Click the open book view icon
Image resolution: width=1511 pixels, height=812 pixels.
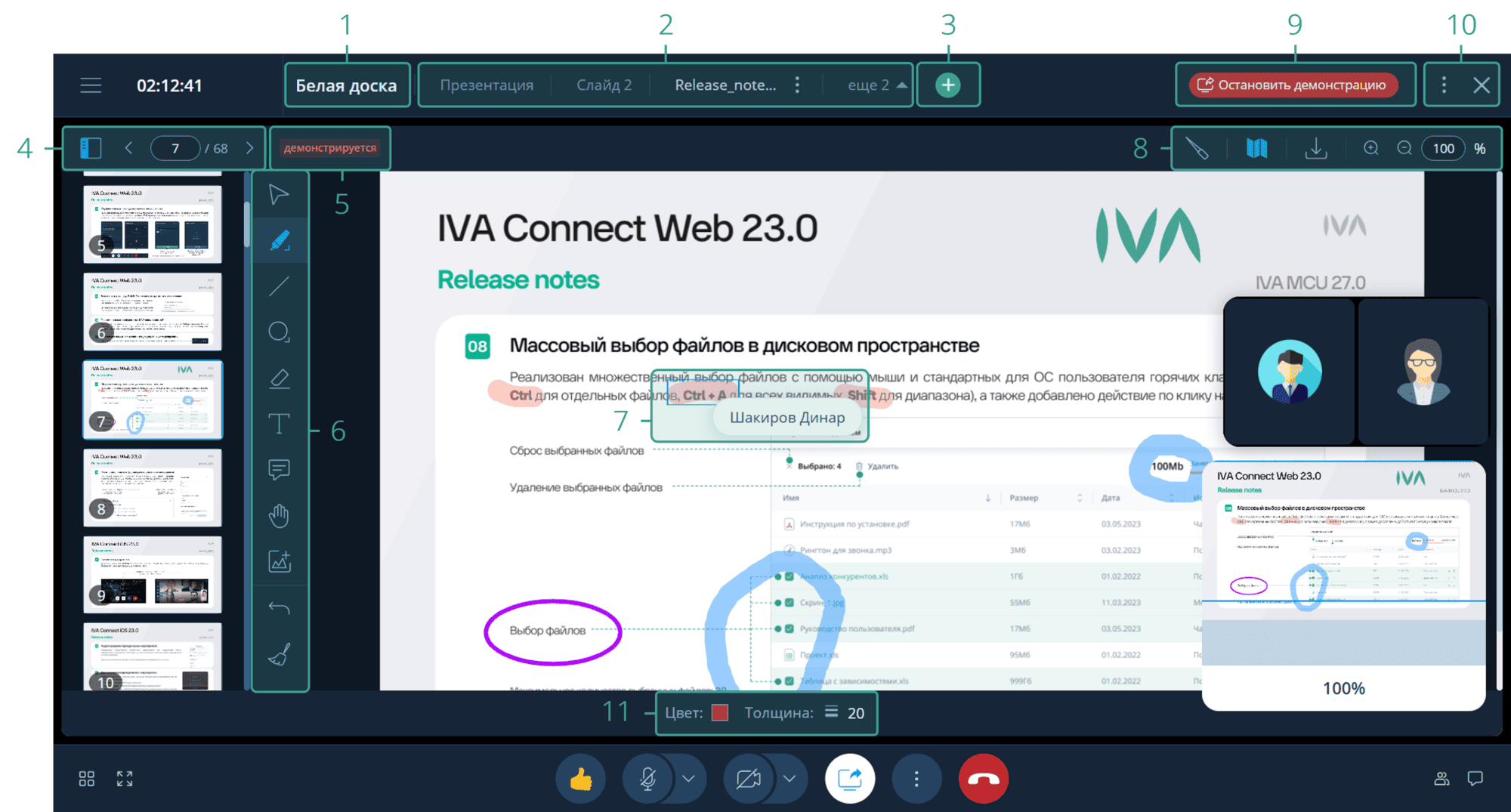tap(1257, 148)
